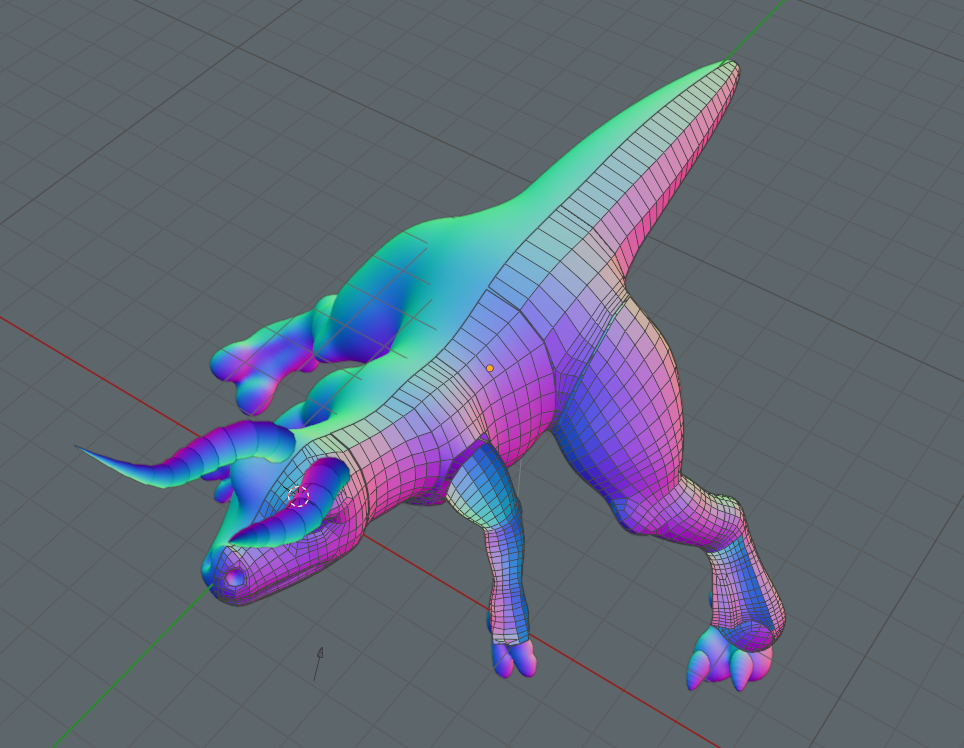Click the white dashed circular brush cursor
This screenshot has height=748, width=964.
(299, 496)
